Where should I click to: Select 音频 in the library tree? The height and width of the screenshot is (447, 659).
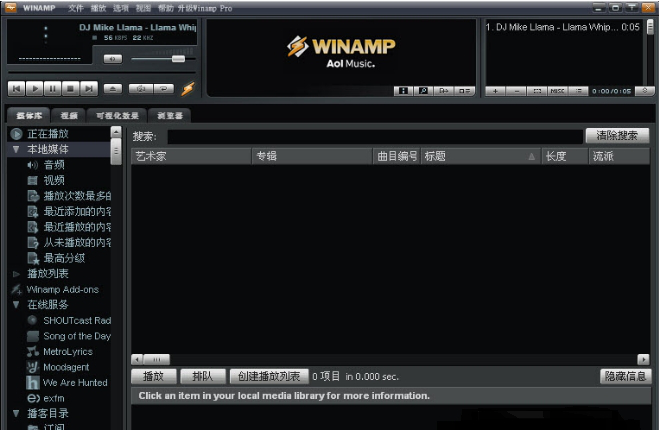(54, 165)
